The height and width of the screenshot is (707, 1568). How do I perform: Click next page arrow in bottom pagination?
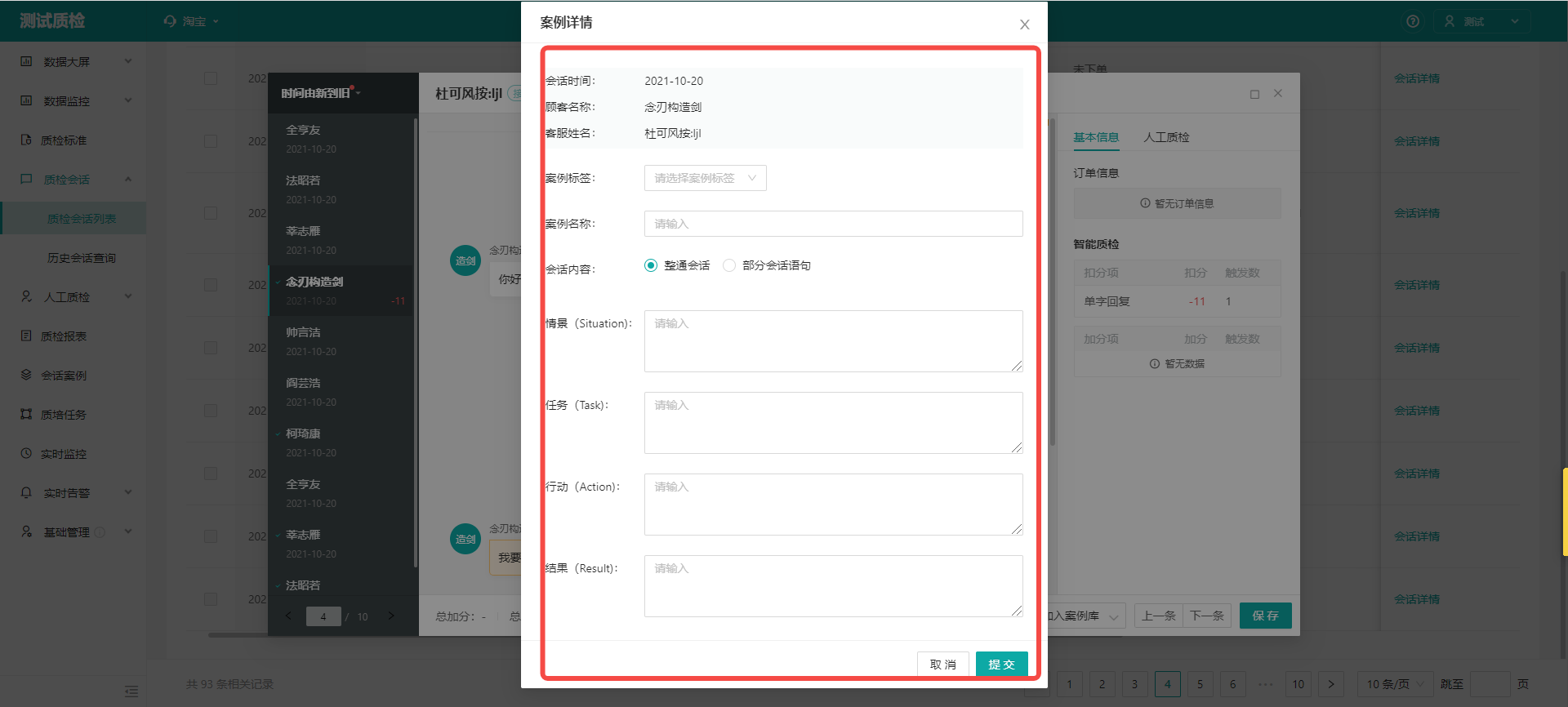(x=1331, y=684)
